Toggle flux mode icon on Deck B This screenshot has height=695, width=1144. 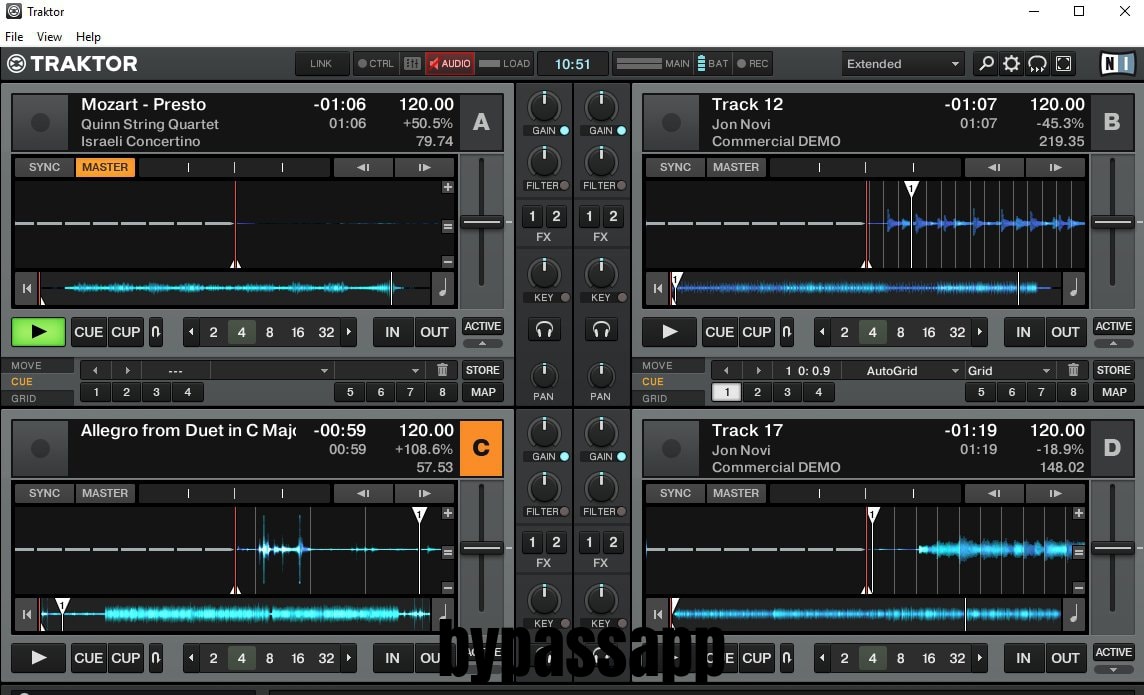(x=786, y=332)
